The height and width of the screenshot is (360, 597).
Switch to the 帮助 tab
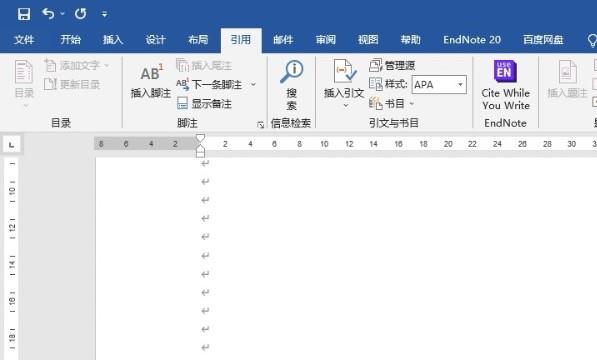[x=410, y=40]
